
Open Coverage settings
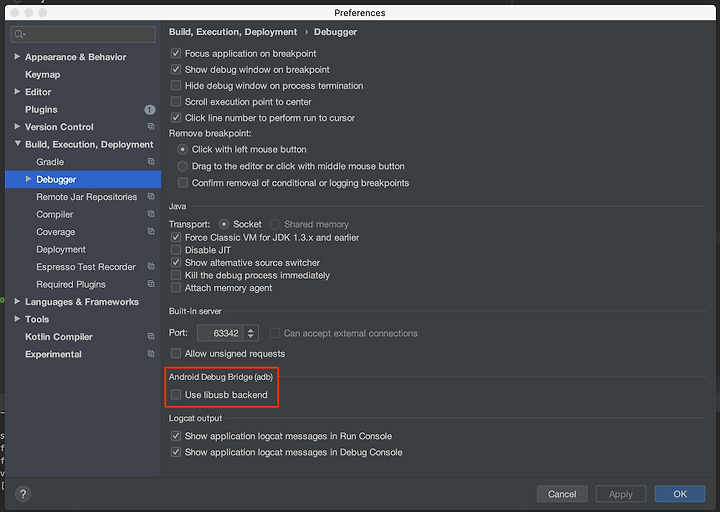[56, 231]
